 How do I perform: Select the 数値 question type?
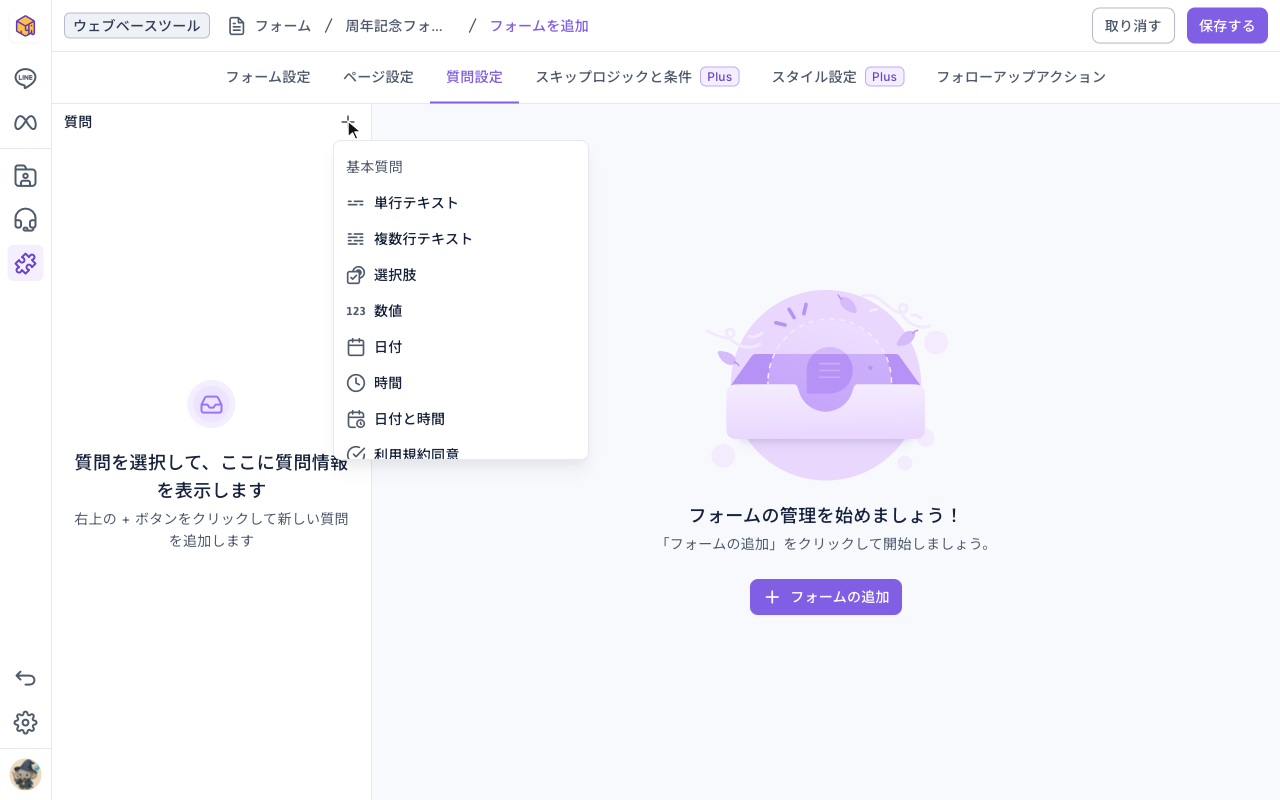(x=461, y=311)
